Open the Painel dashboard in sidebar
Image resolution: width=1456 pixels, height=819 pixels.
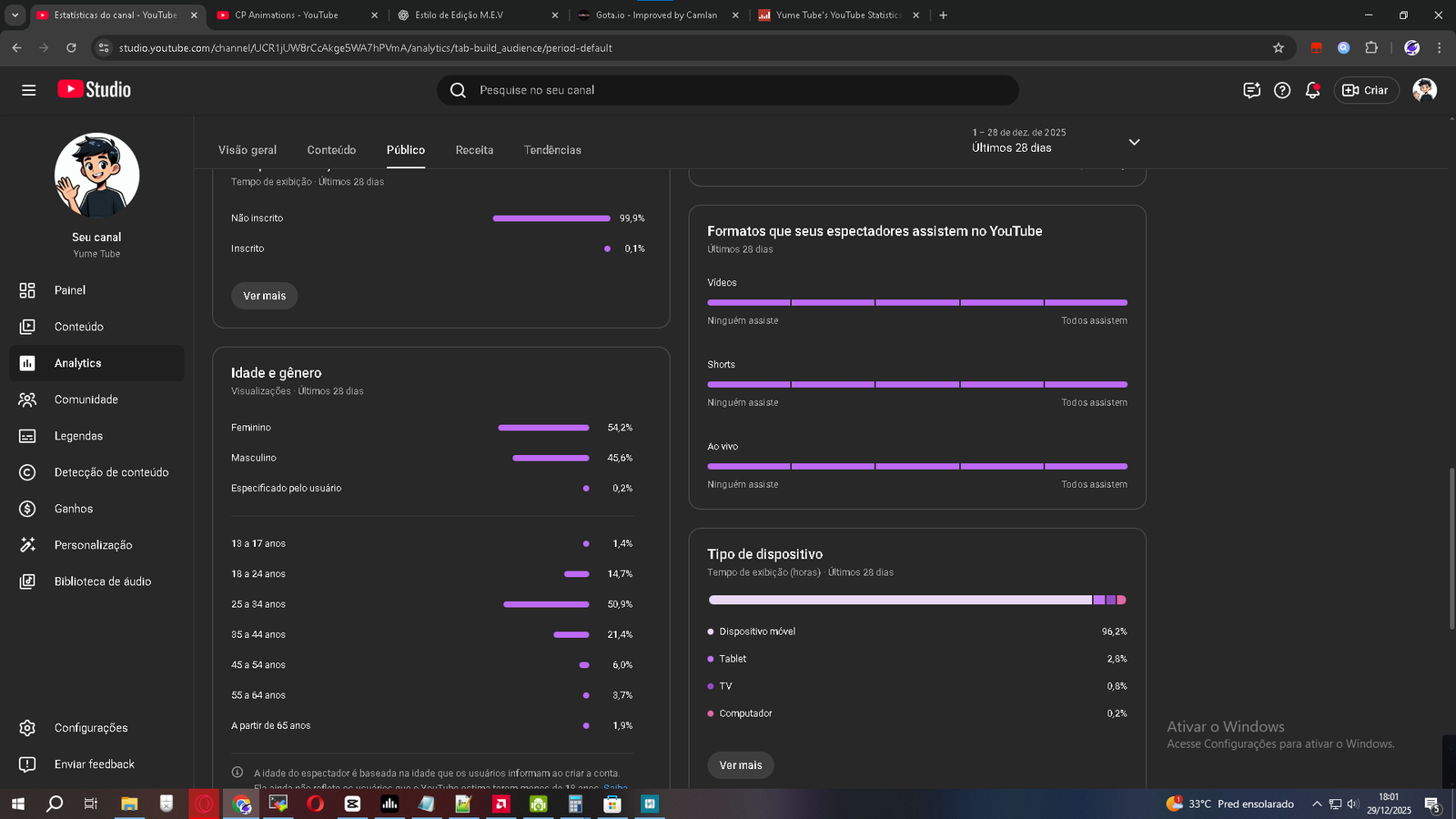(69, 290)
